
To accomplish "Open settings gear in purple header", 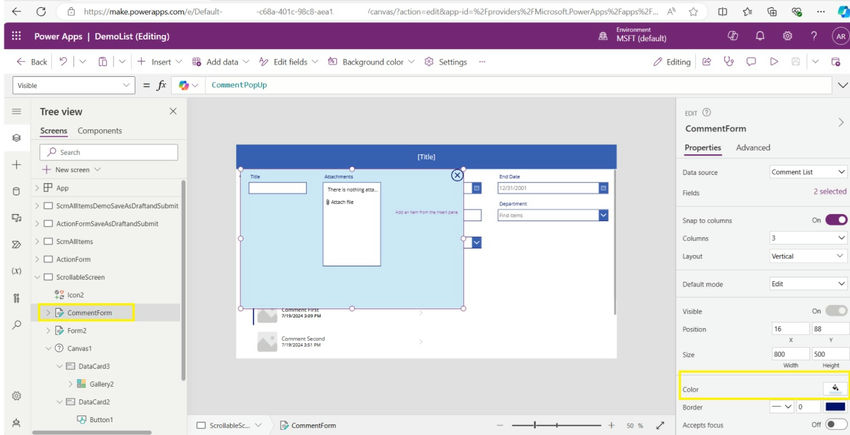I will (x=787, y=36).
